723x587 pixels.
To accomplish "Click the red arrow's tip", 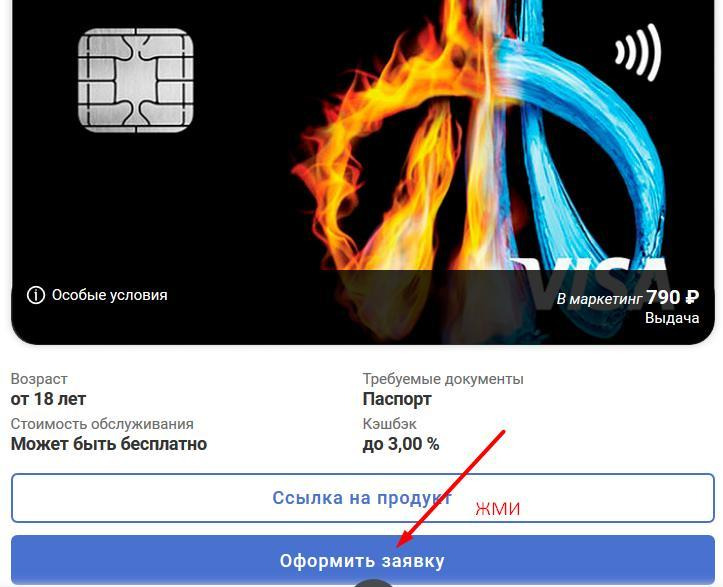I will pyautogui.click(x=400, y=544).
